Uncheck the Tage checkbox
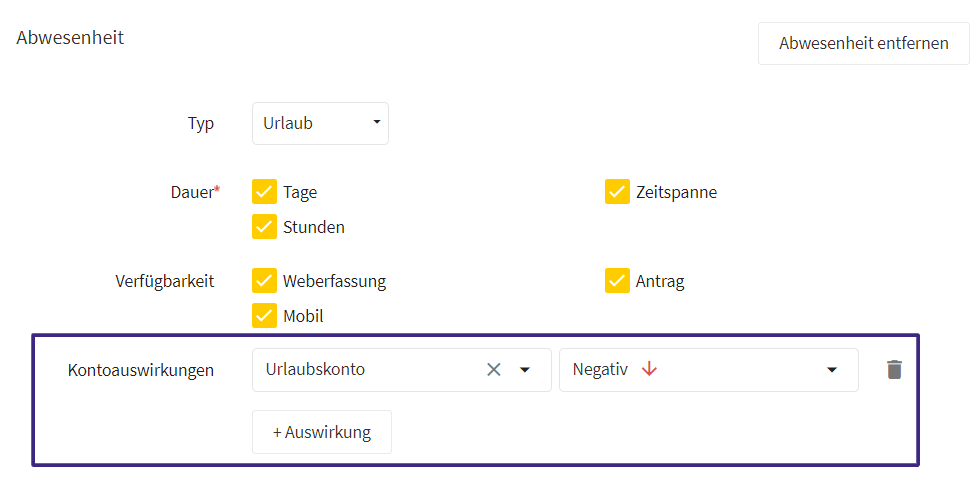 coord(264,192)
